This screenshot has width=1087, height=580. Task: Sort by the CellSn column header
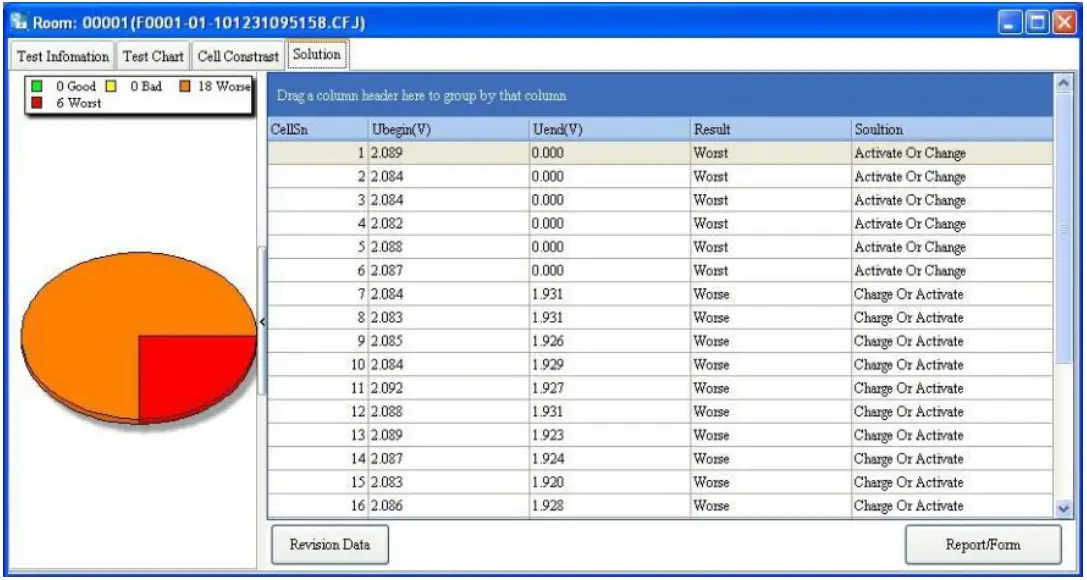(x=318, y=130)
